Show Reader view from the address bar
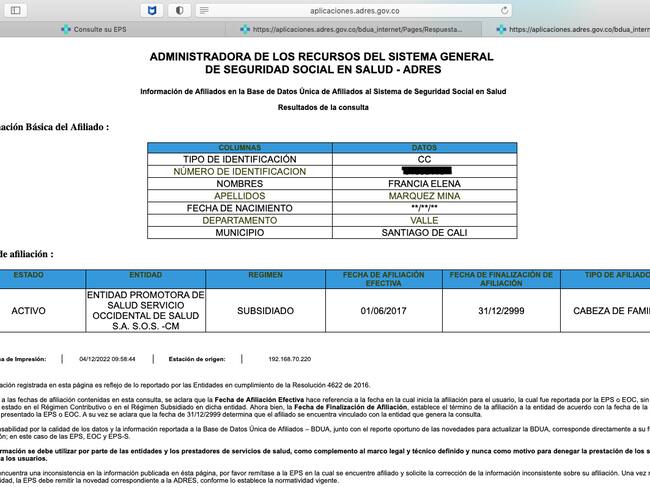Viewport: 650px width, 487px height. pyautogui.click(x=206, y=9)
